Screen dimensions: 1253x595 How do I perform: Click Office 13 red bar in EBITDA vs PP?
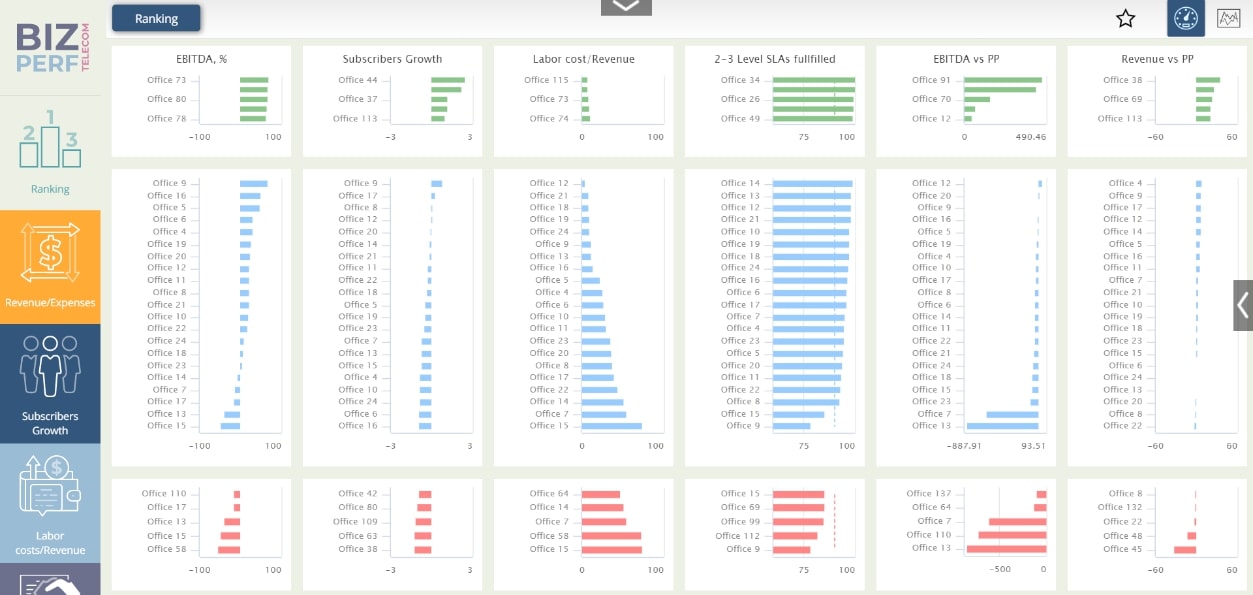[x=1006, y=549]
